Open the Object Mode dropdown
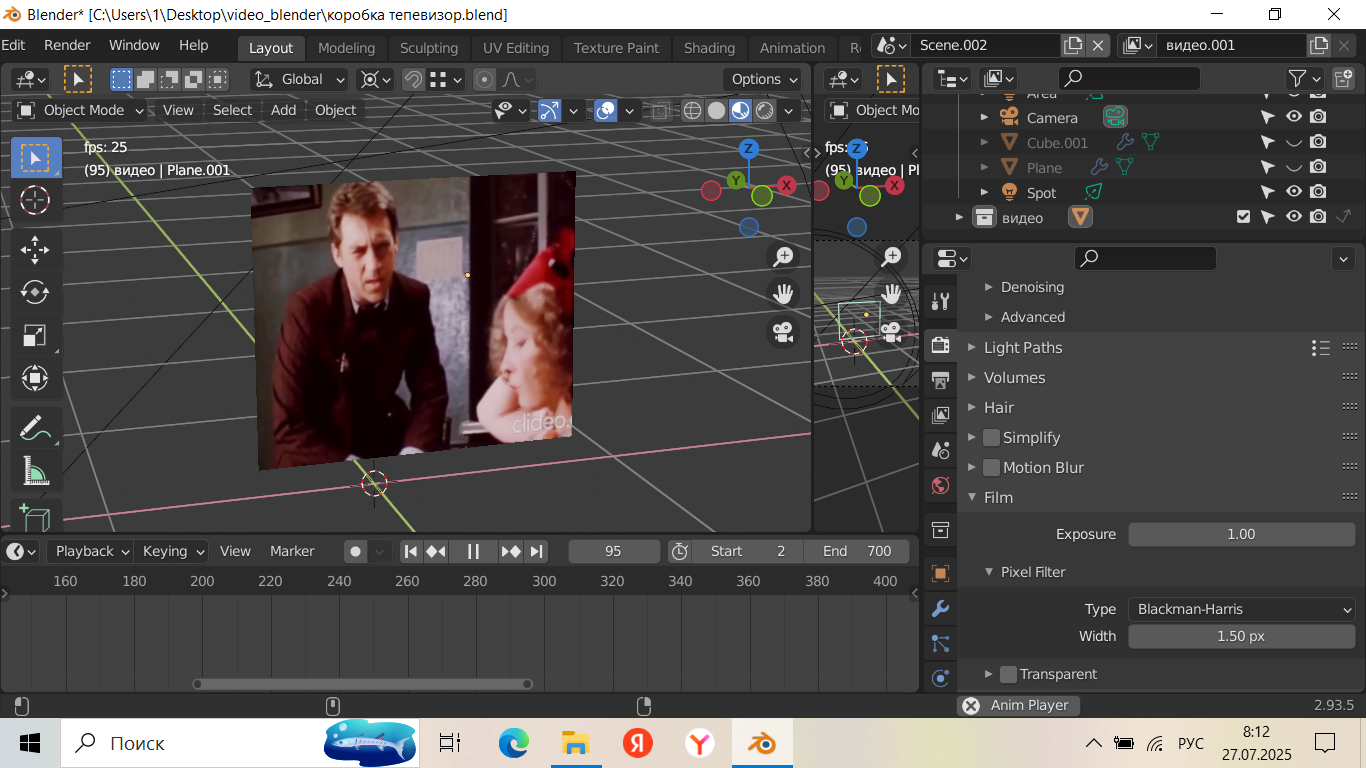The width and height of the screenshot is (1366, 768). [83, 110]
